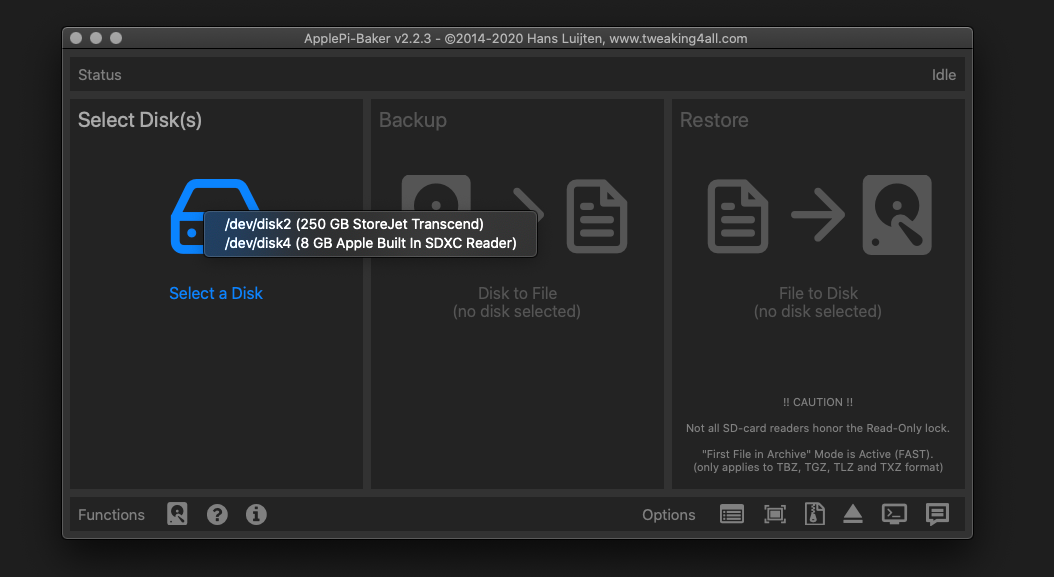
Task: Click the SD-card Read-Only lock warning text
Action: coord(818,428)
